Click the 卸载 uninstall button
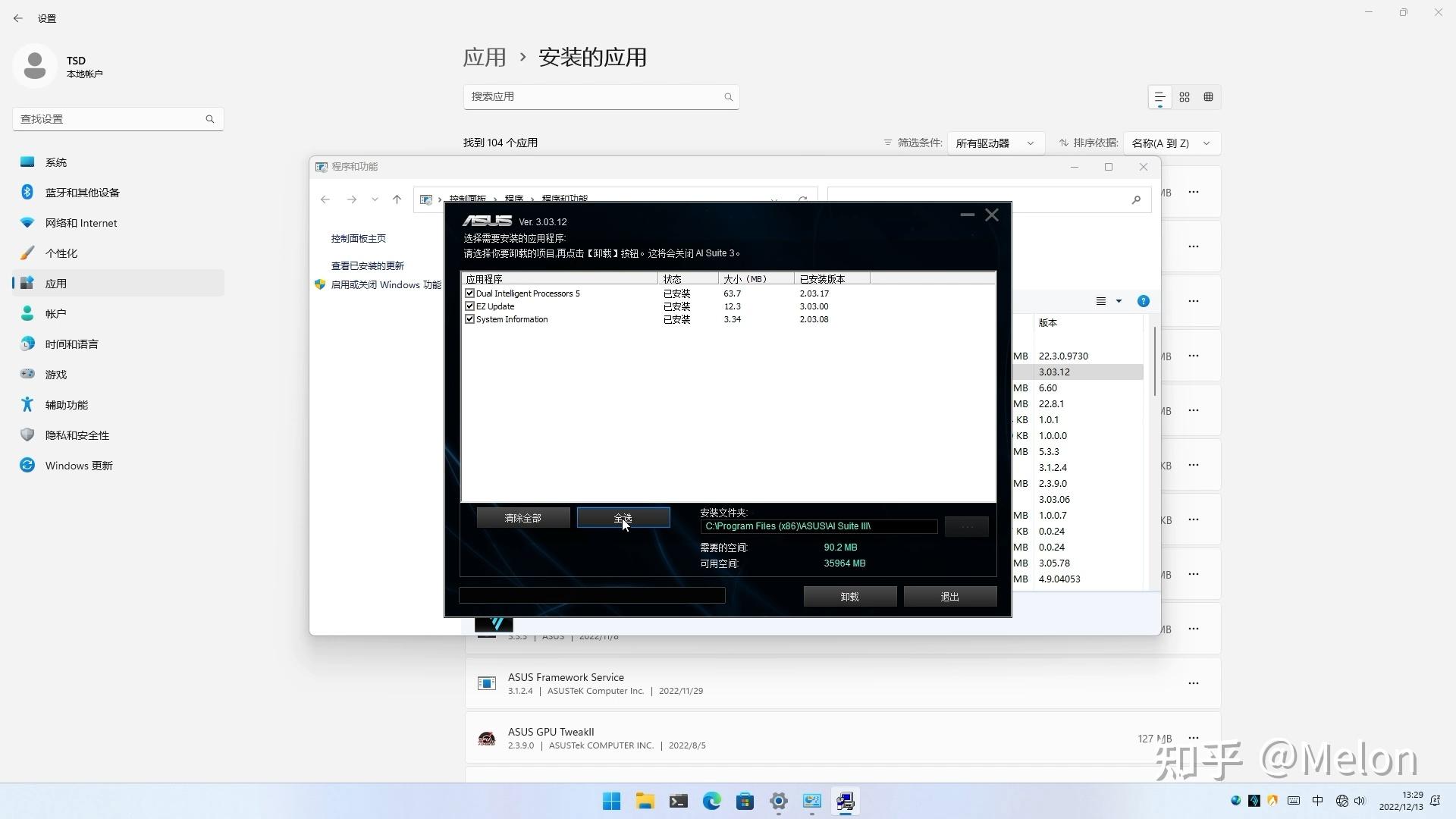Image resolution: width=1456 pixels, height=819 pixels. [x=849, y=596]
